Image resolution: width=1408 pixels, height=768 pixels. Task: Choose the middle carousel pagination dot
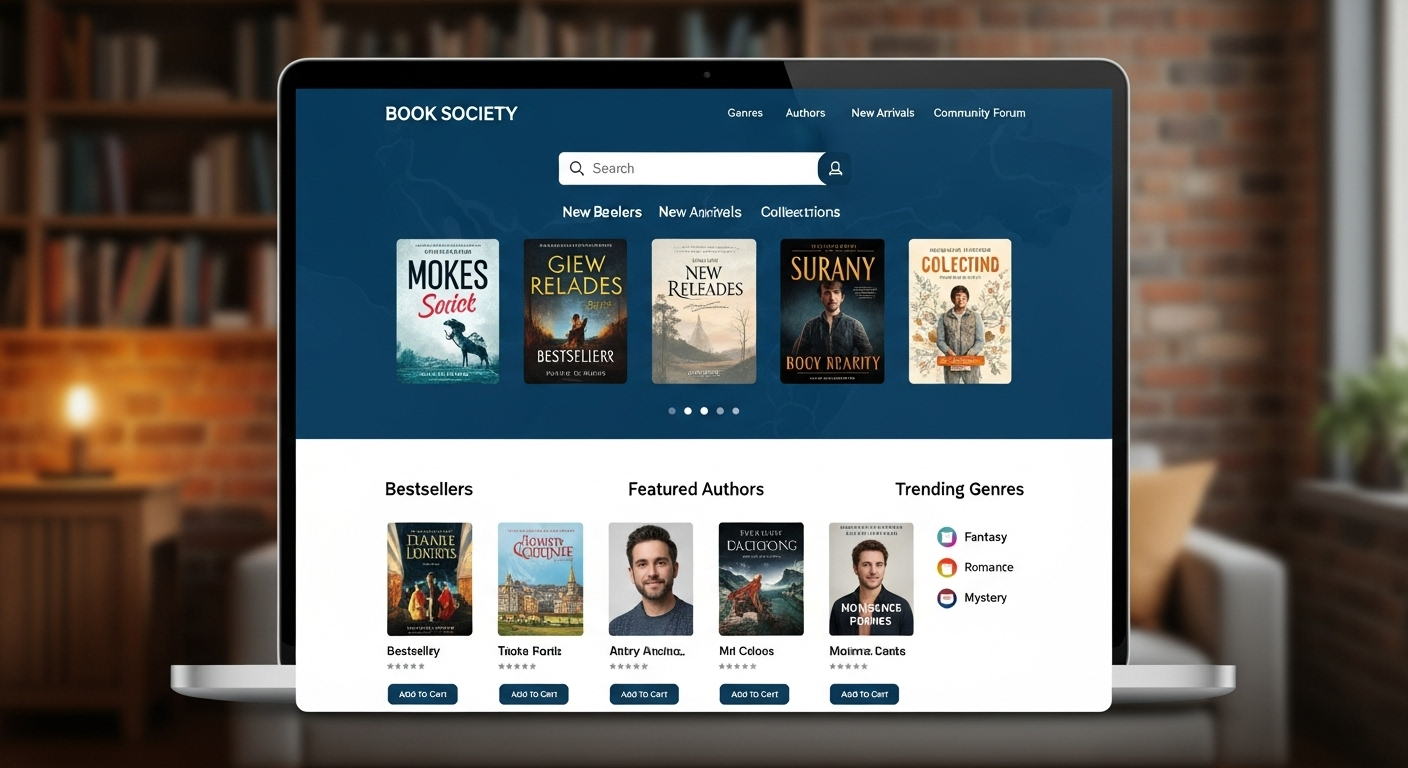click(704, 411)
